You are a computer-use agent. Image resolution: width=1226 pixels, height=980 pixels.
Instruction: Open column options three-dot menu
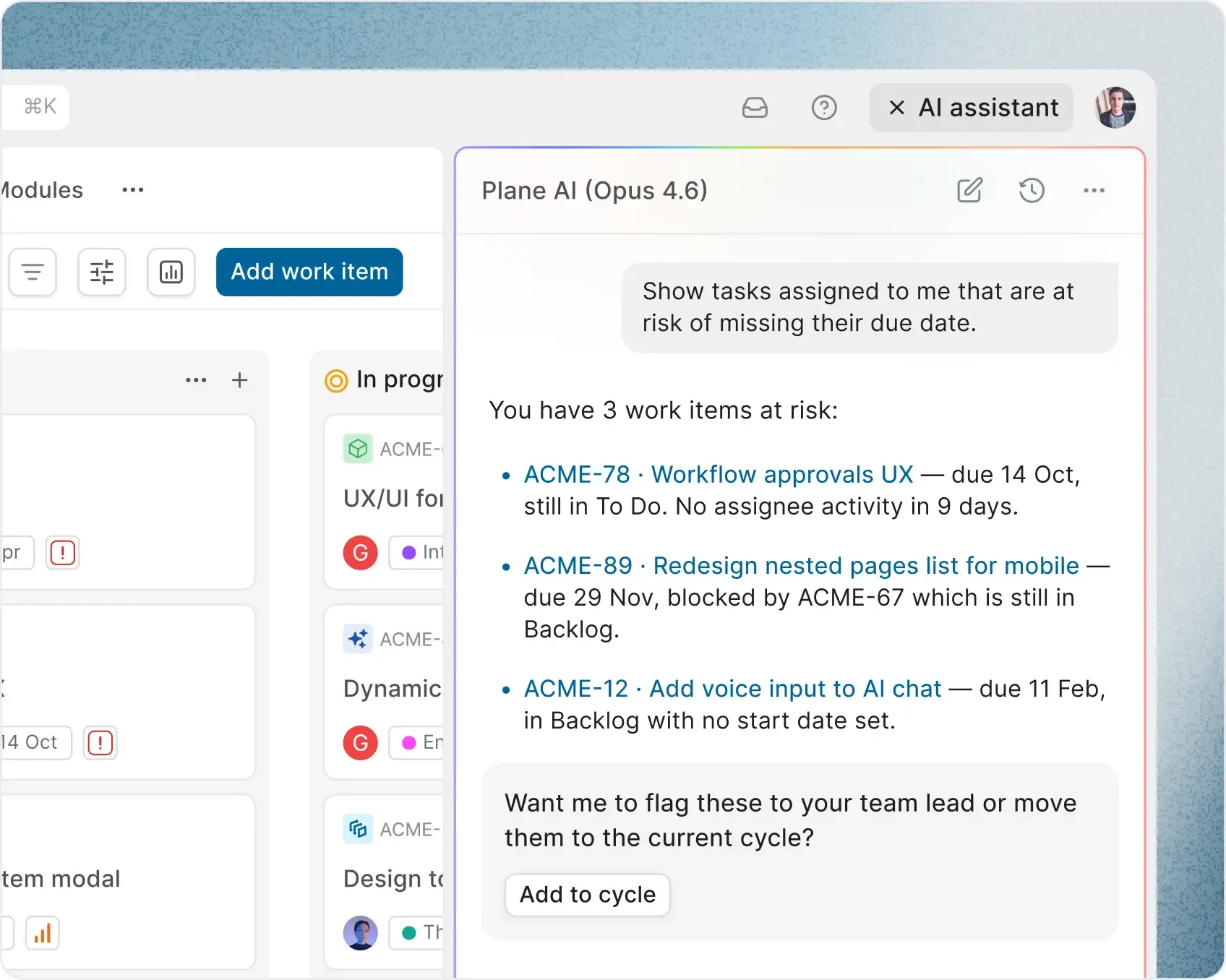pos(196,380)
